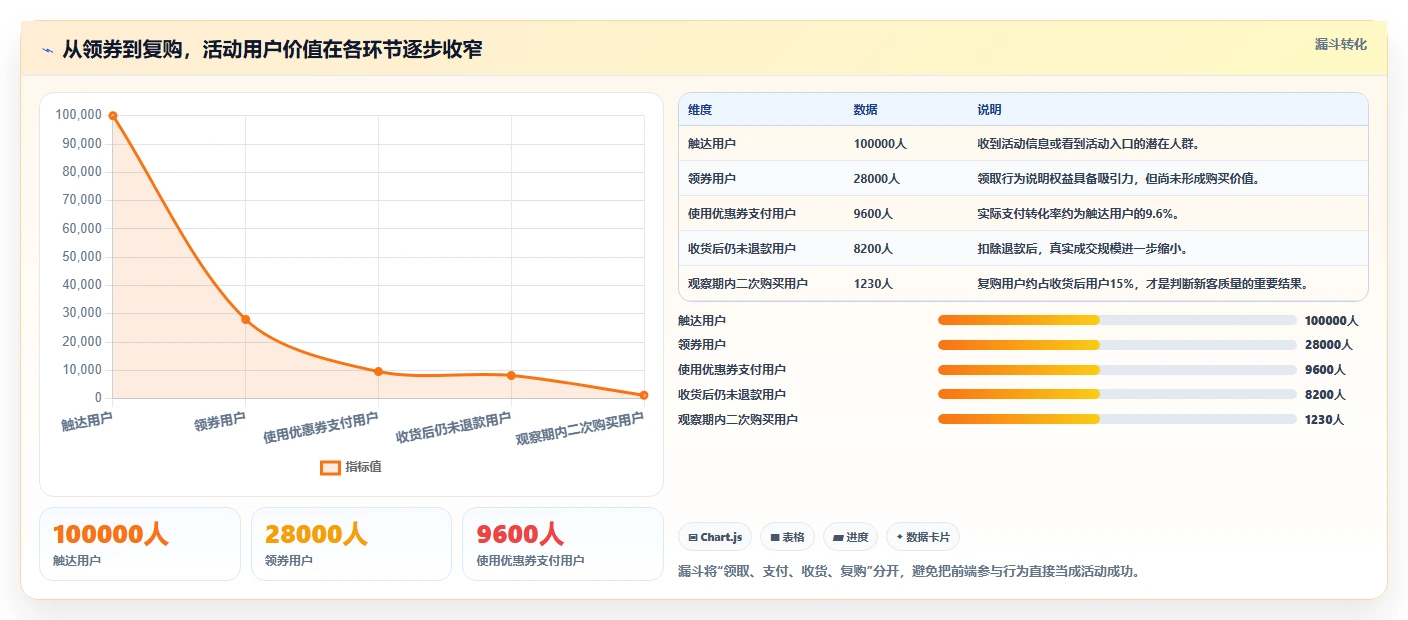Click the 收货后仍未退款用户 label in the progress list
This screenshot has width=1408, height=620.
(x=732, y=395)
